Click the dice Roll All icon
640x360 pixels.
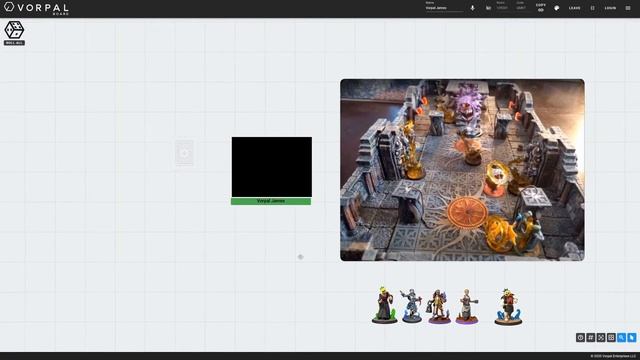pos(14,30)
